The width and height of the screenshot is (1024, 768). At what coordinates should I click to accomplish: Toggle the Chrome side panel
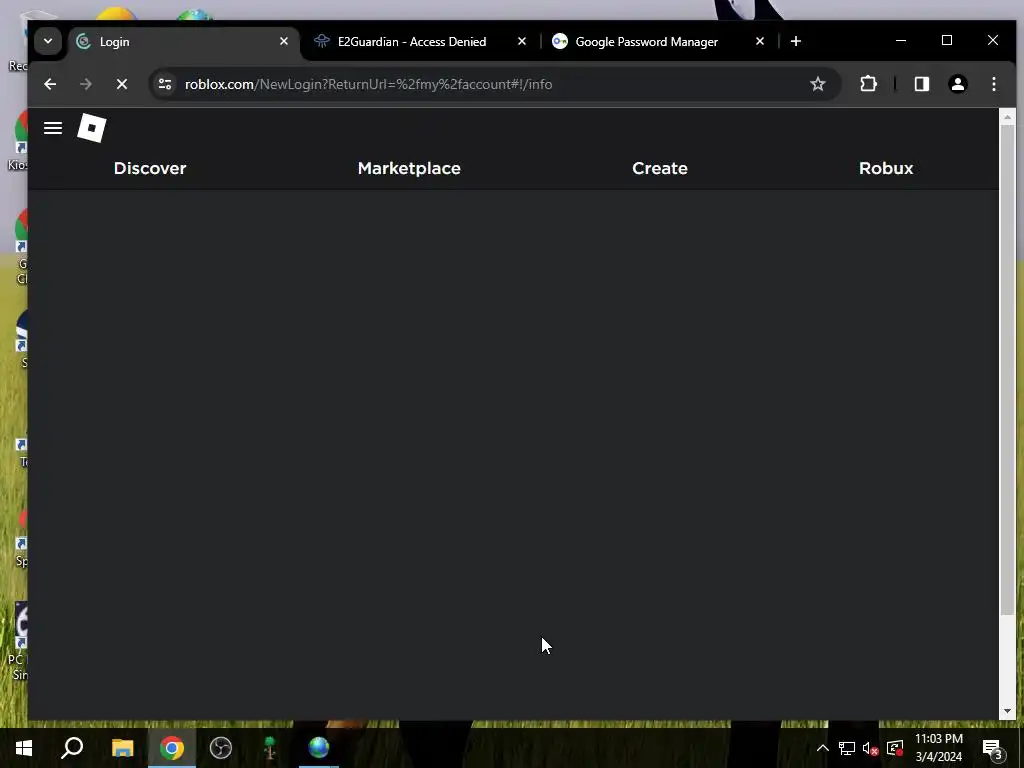(x=921, y=84)
